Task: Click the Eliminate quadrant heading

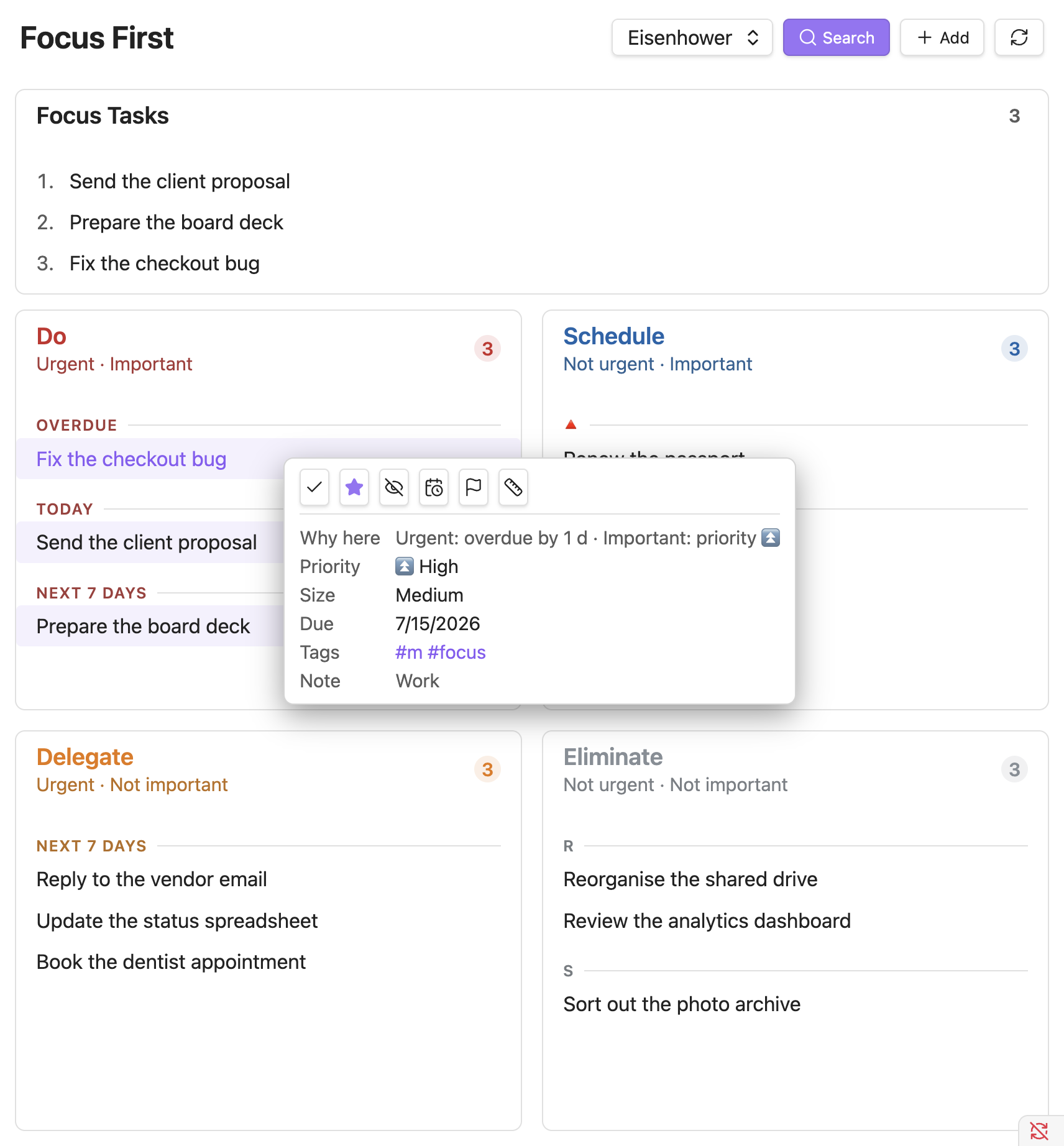Action: (x=613, y=757)
